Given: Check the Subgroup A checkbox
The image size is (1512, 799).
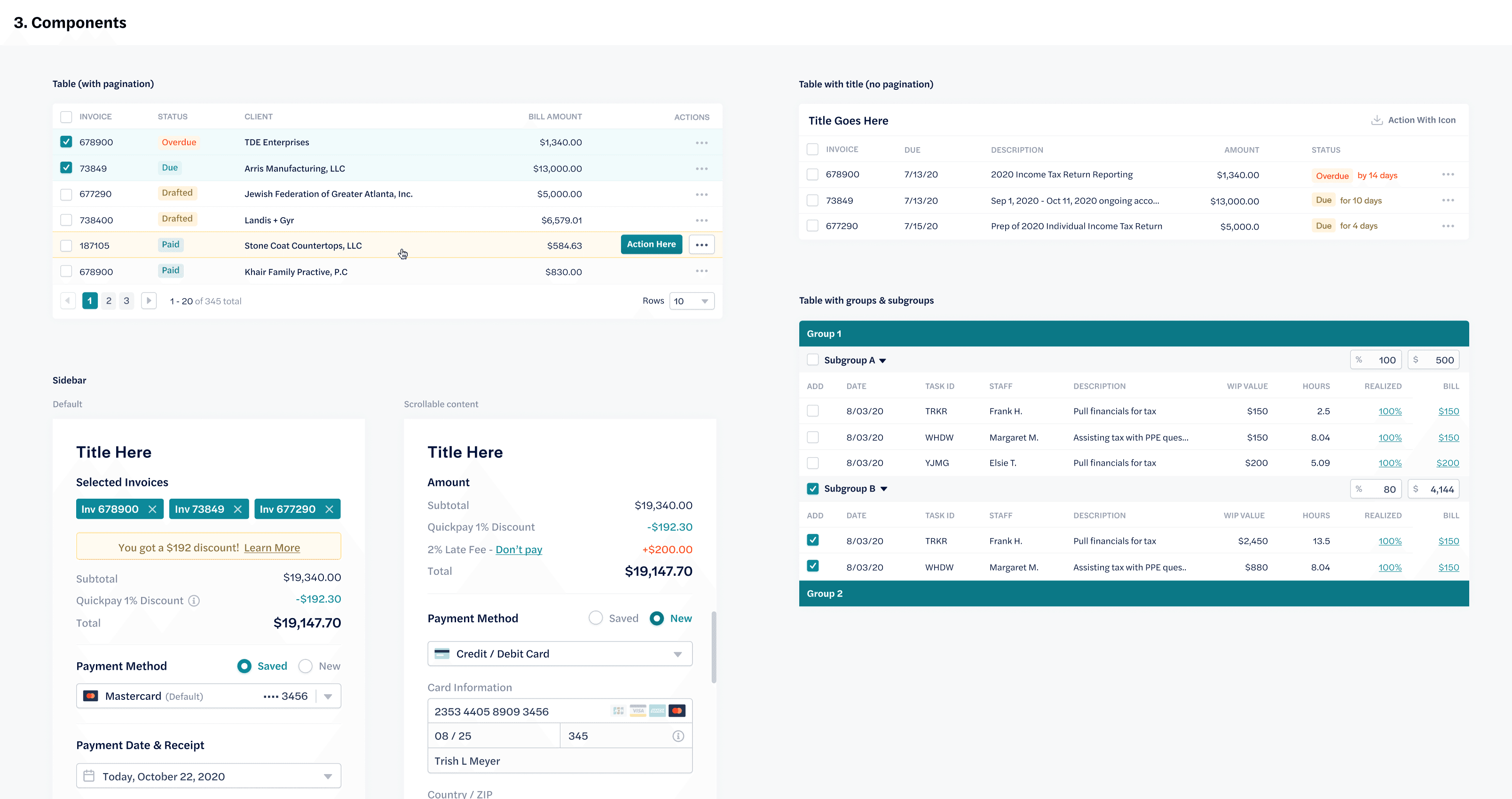Looking at the screenshot, I should tap(812, 360).
